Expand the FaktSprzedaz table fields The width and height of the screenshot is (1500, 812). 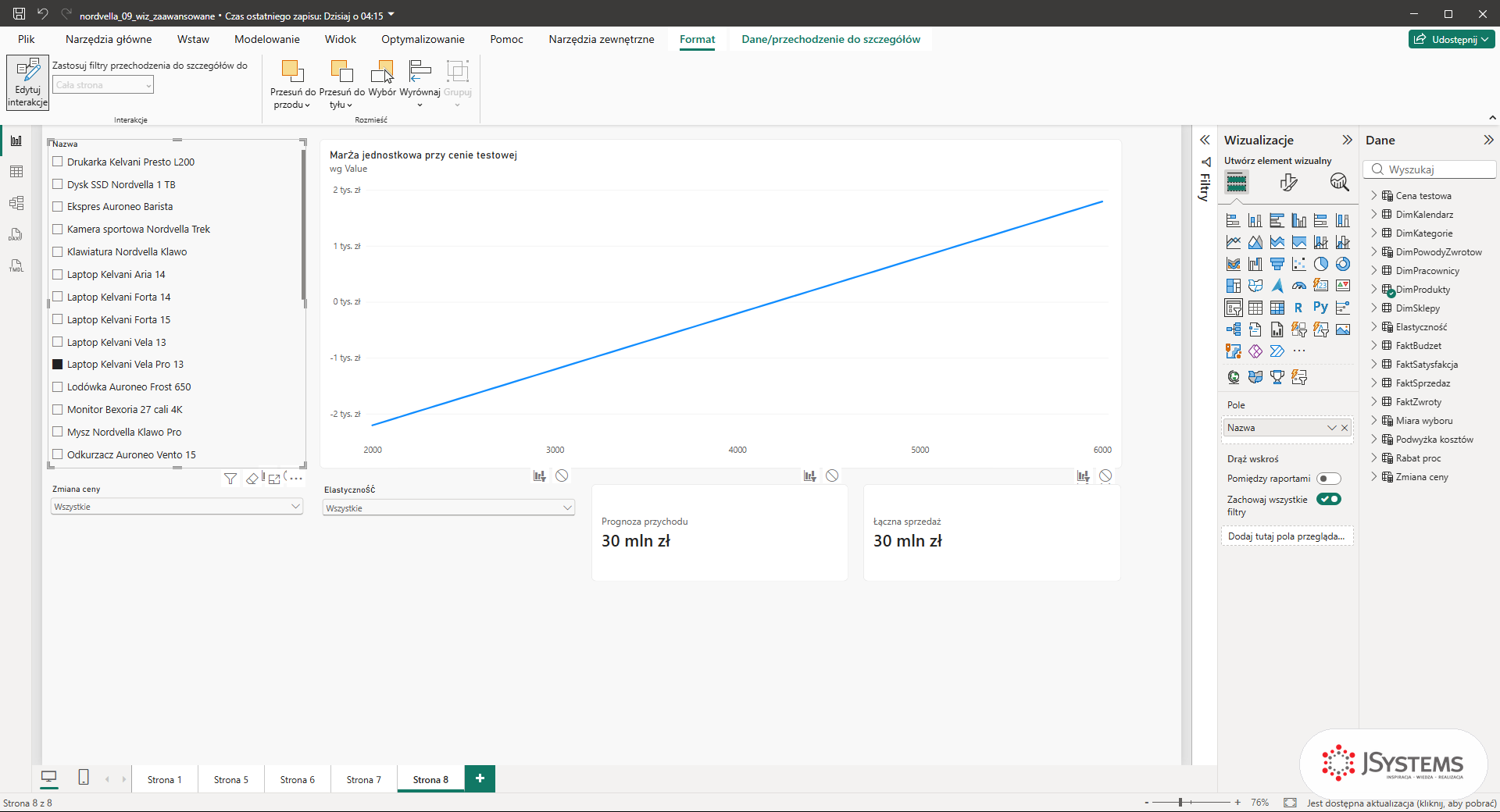click(1374, 383)
